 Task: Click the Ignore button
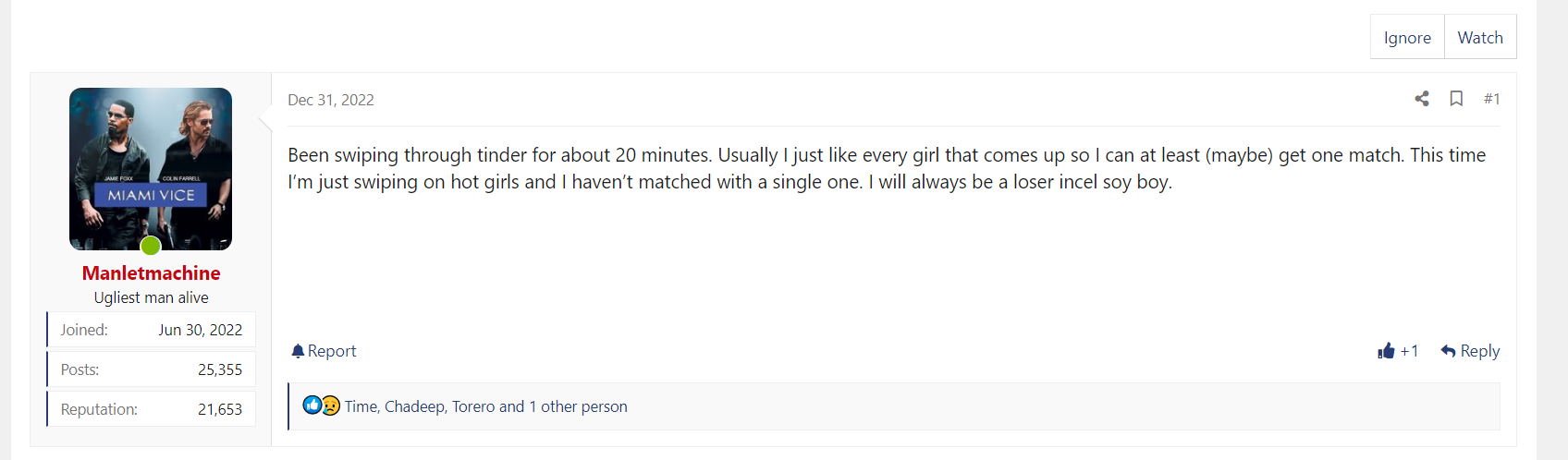pyautogui.click(x=1407, y=37)
